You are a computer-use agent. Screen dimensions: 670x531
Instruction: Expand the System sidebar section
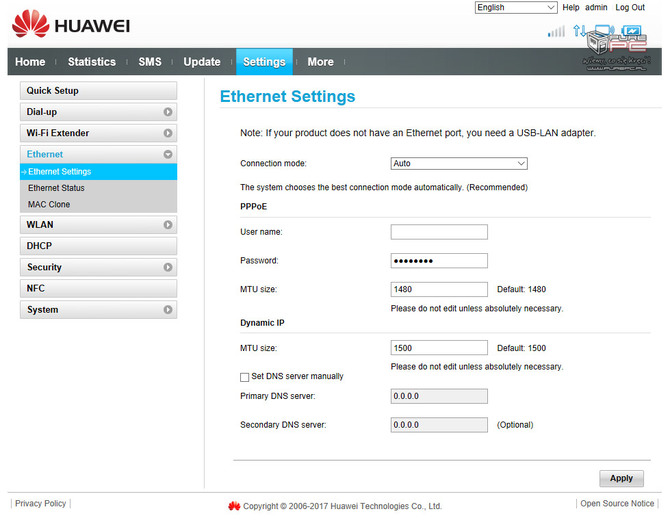coord(168,310)
